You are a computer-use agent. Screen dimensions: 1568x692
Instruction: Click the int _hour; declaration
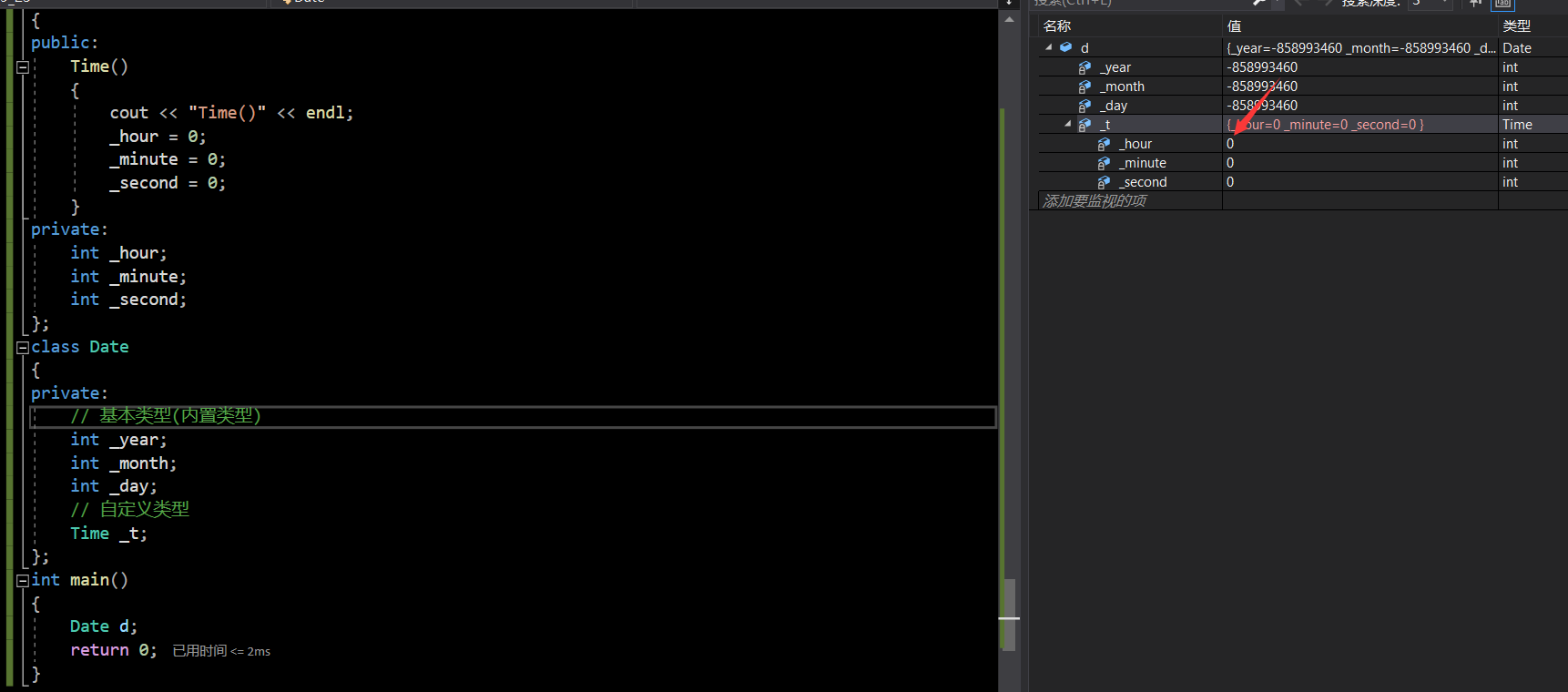pyautogui.click(x=118, y=253)
